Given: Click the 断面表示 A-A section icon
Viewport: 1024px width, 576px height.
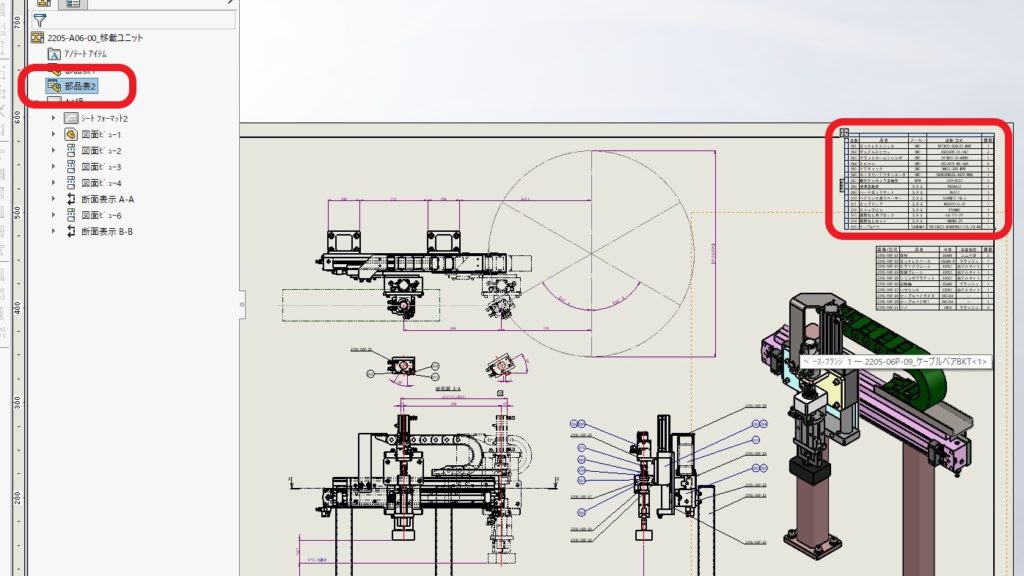Looking at the screenshot, I should 71,199.
